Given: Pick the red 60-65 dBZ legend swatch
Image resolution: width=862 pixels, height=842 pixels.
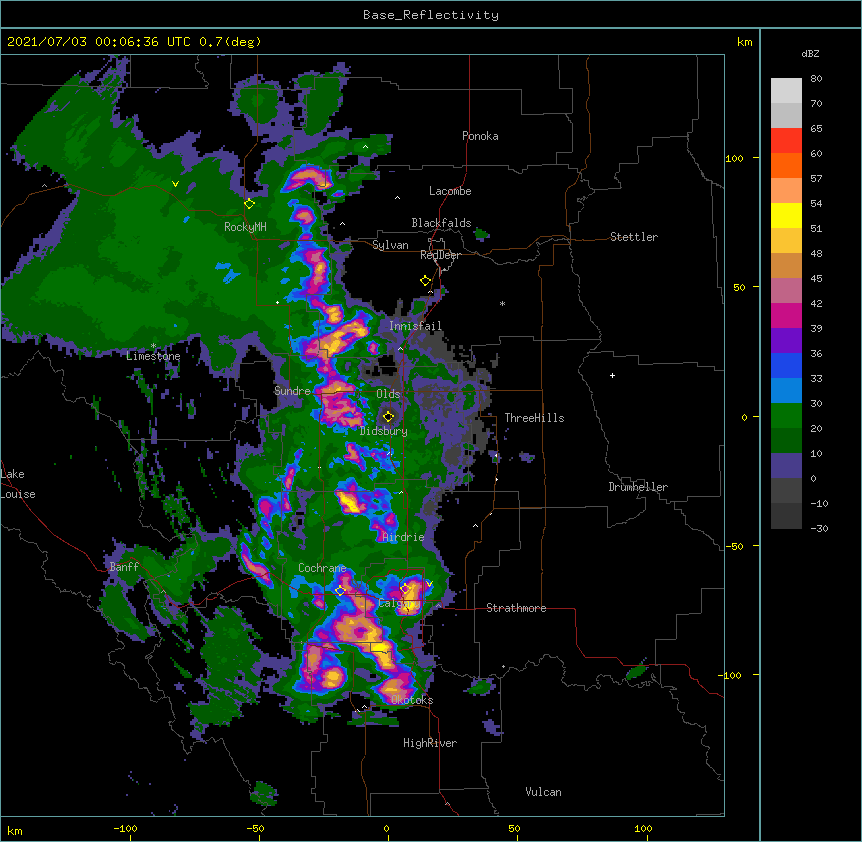Looking at the screenshot, I should (x=786, y=141).
